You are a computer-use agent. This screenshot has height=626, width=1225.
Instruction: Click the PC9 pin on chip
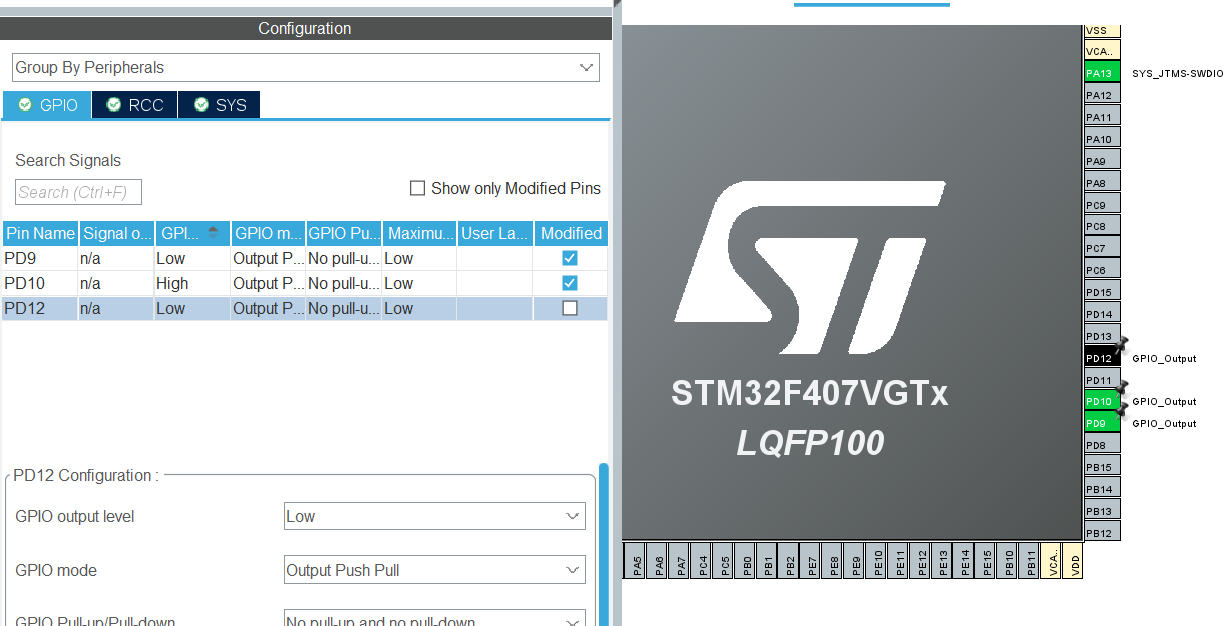click(x=1102, y=205)
